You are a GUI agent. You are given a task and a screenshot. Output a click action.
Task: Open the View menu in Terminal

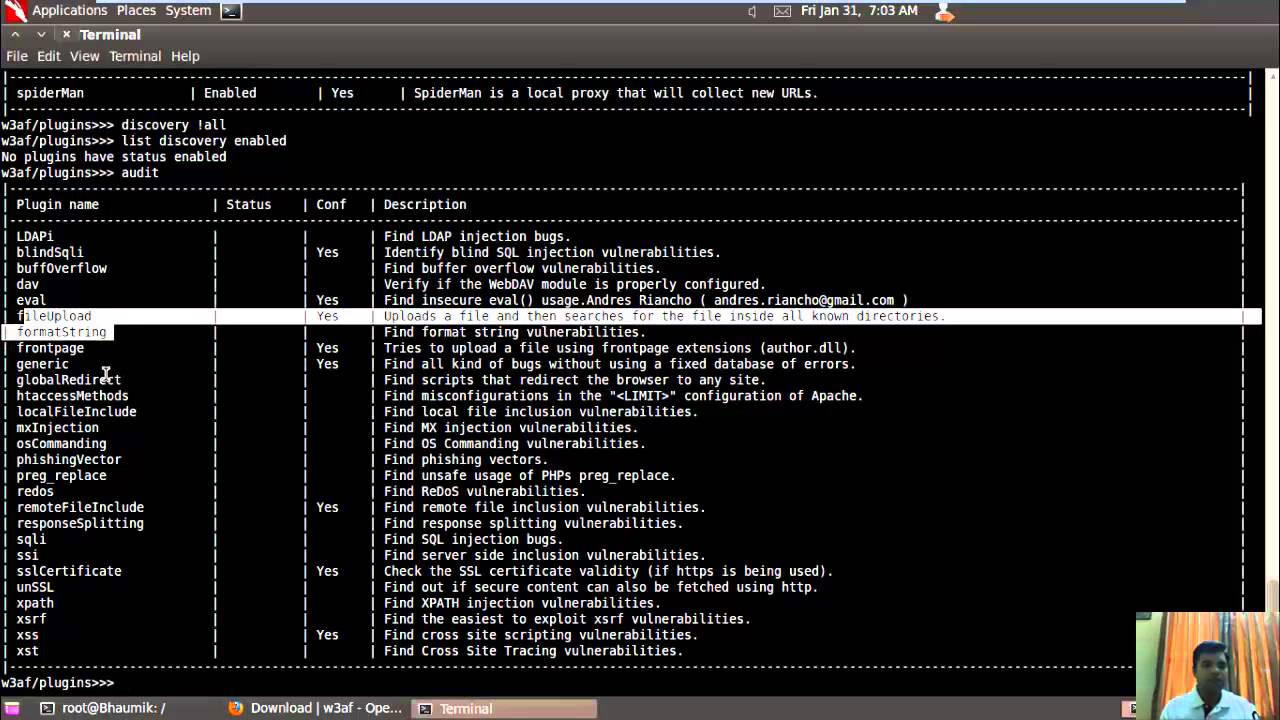(x=85, y=56)
